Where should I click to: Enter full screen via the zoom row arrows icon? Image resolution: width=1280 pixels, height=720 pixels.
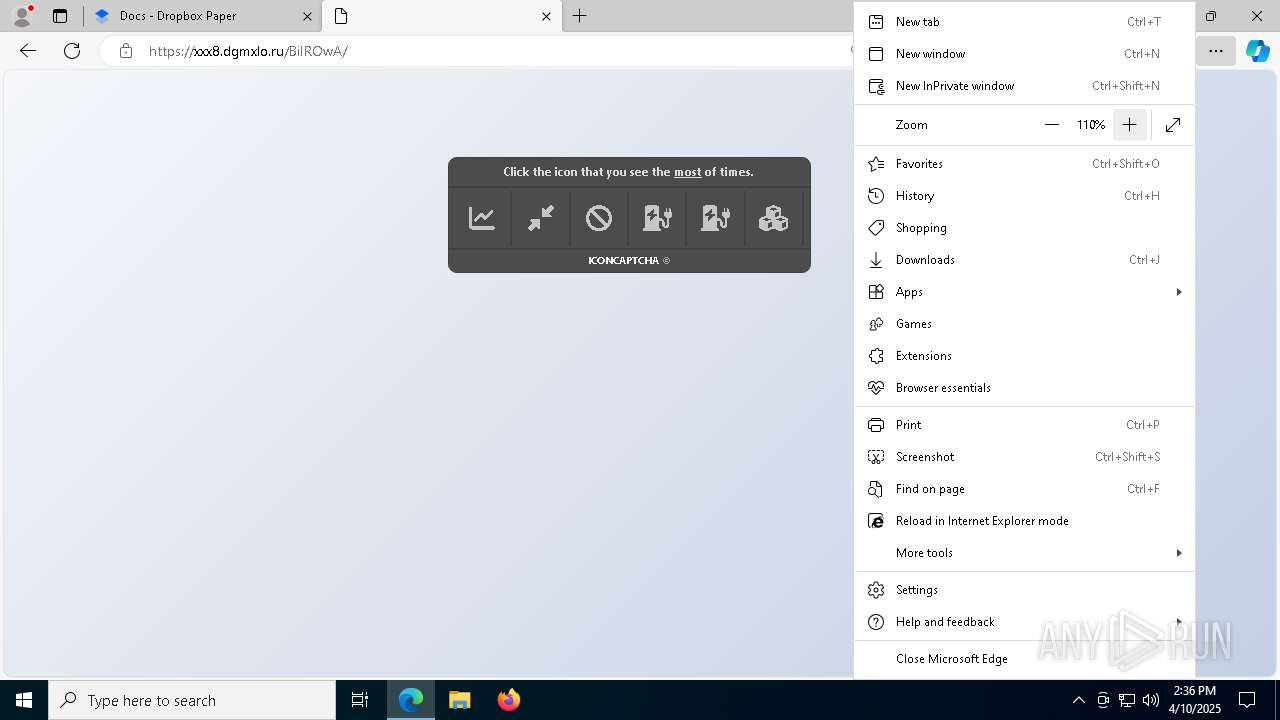[x=1173, y=125]
